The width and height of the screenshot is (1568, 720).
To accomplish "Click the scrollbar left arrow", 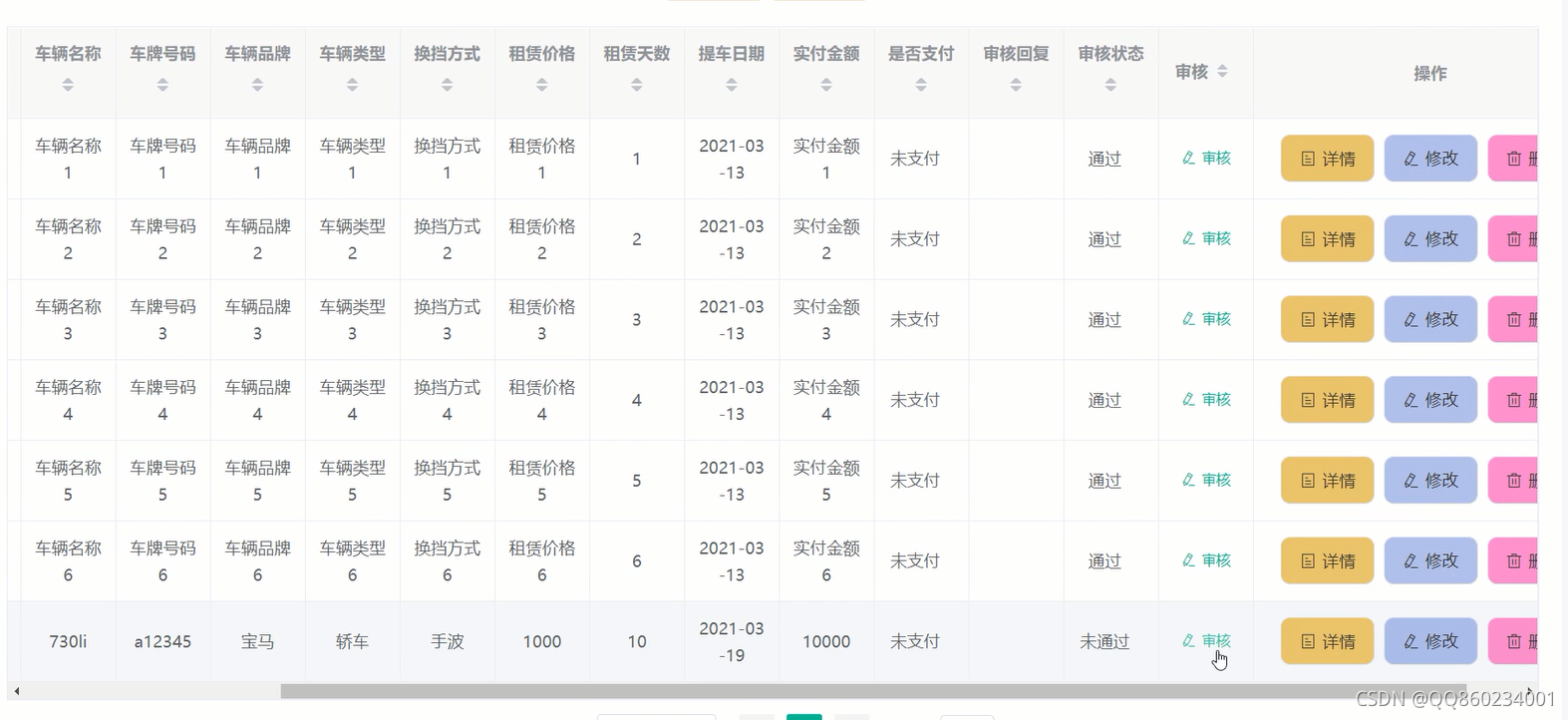I will [17, 691].
